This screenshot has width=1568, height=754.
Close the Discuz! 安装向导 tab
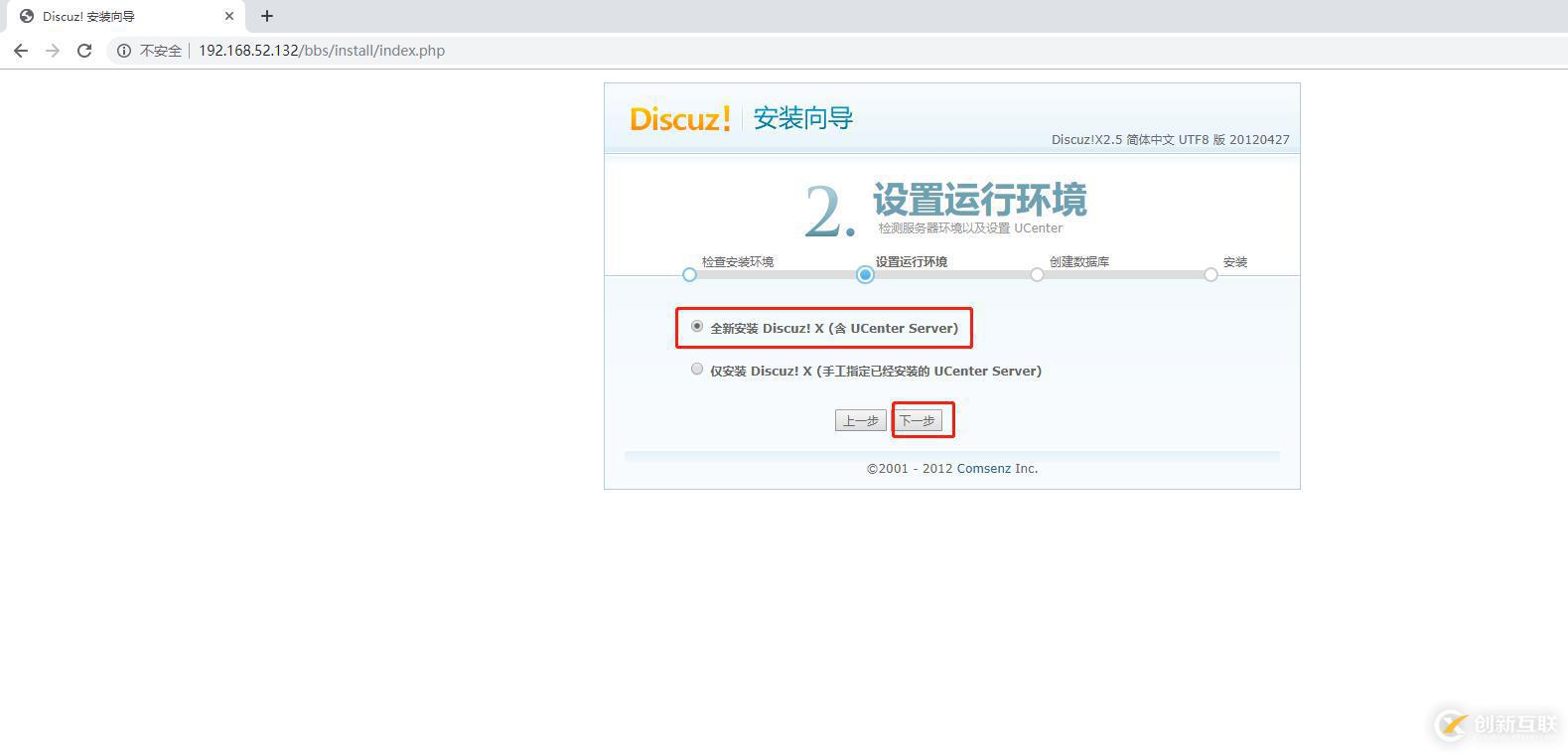(x=229, y=16)
